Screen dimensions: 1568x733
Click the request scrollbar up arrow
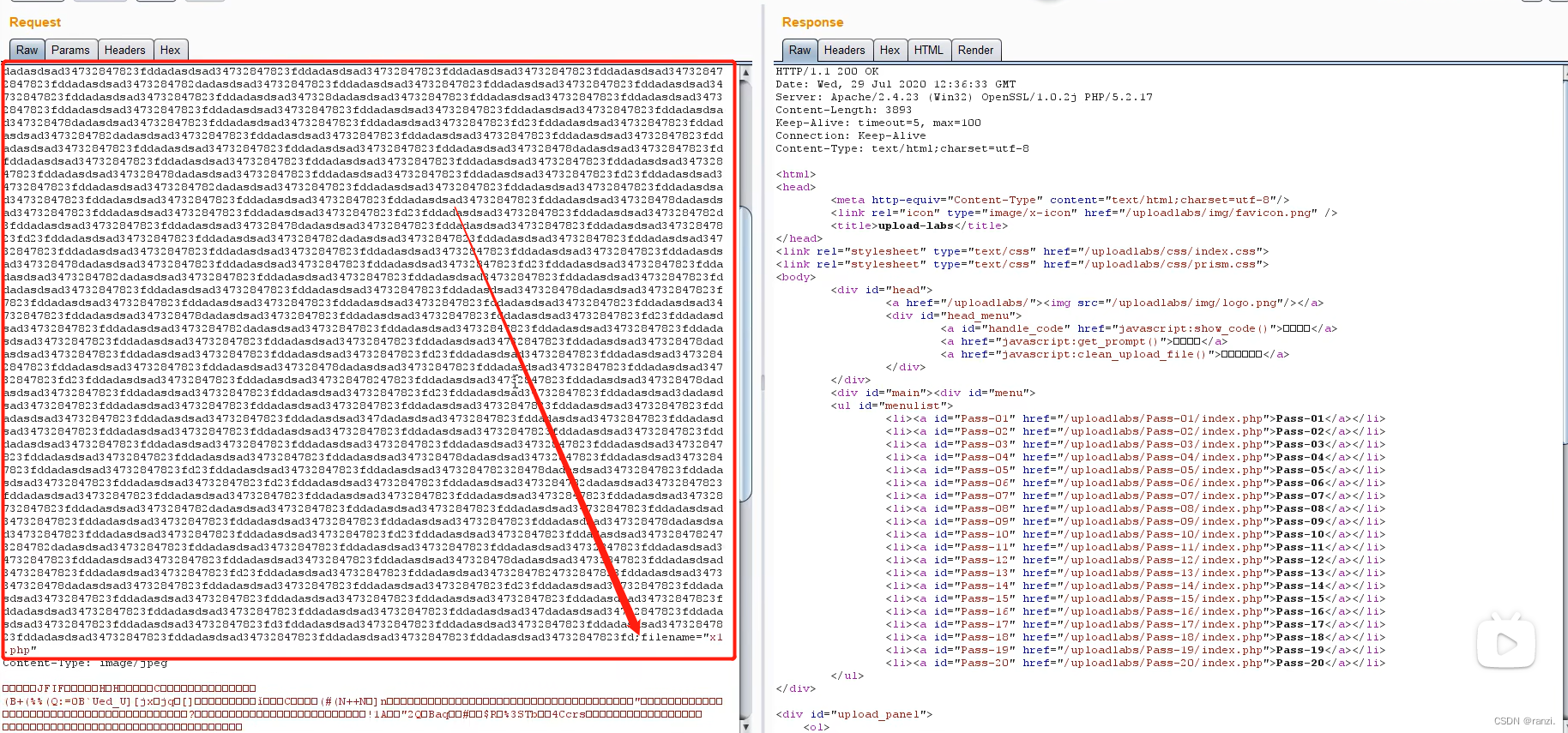click(x=745, y=72)
